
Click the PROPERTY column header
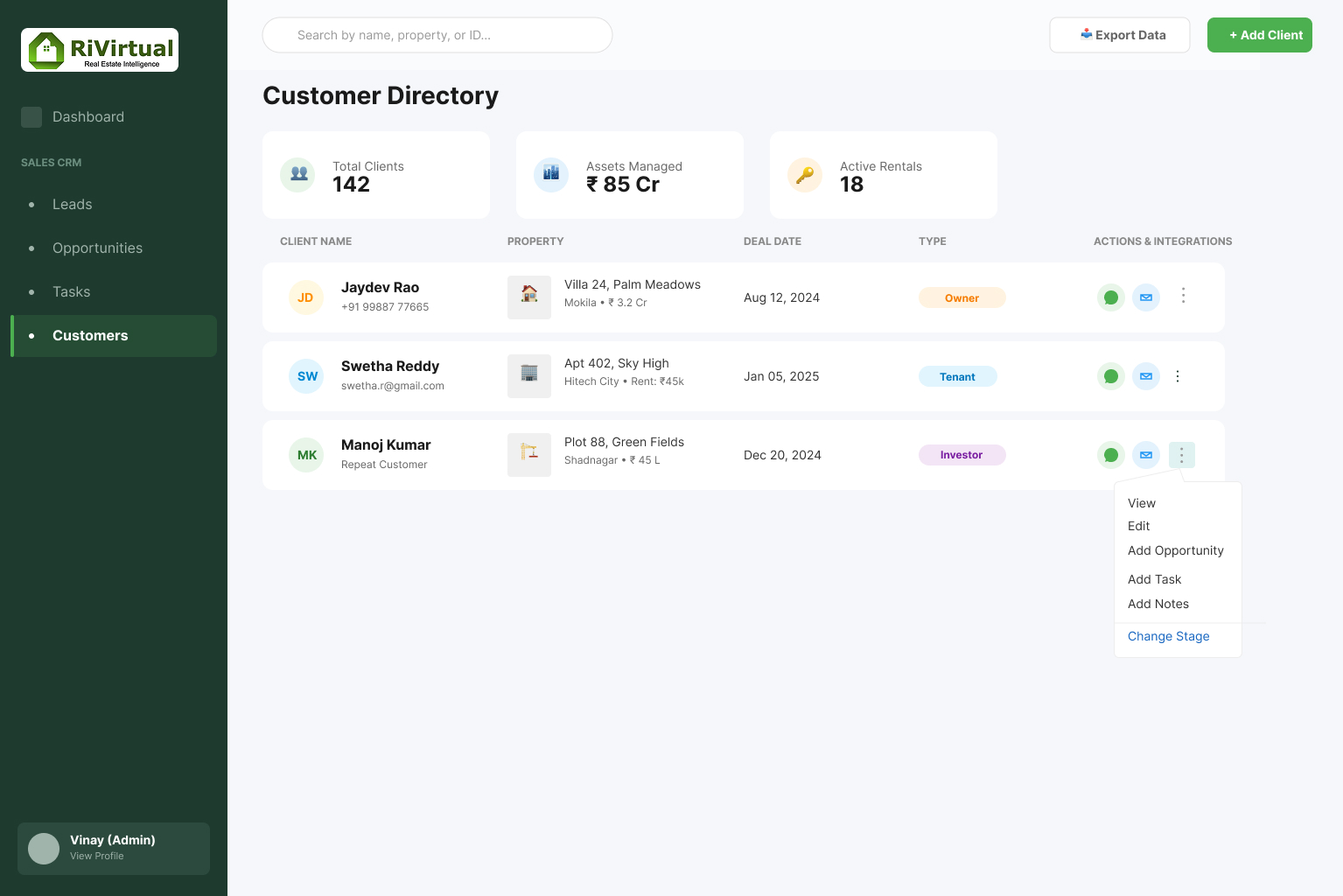535,241
